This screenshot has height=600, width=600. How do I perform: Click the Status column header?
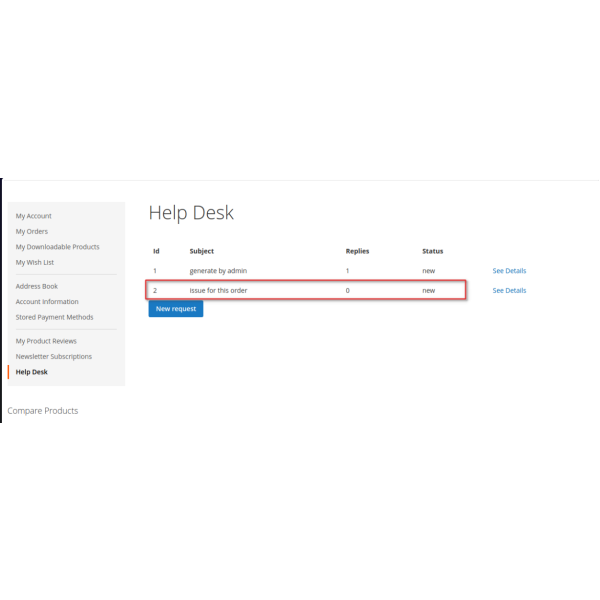432,251
